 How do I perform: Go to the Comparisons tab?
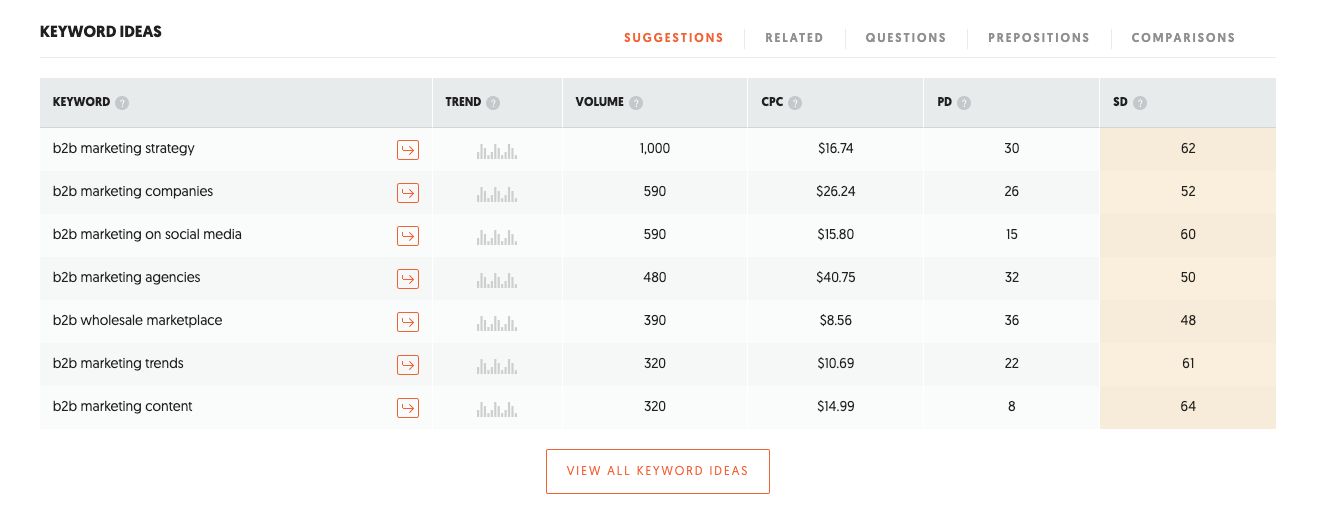click(1183, 38)
